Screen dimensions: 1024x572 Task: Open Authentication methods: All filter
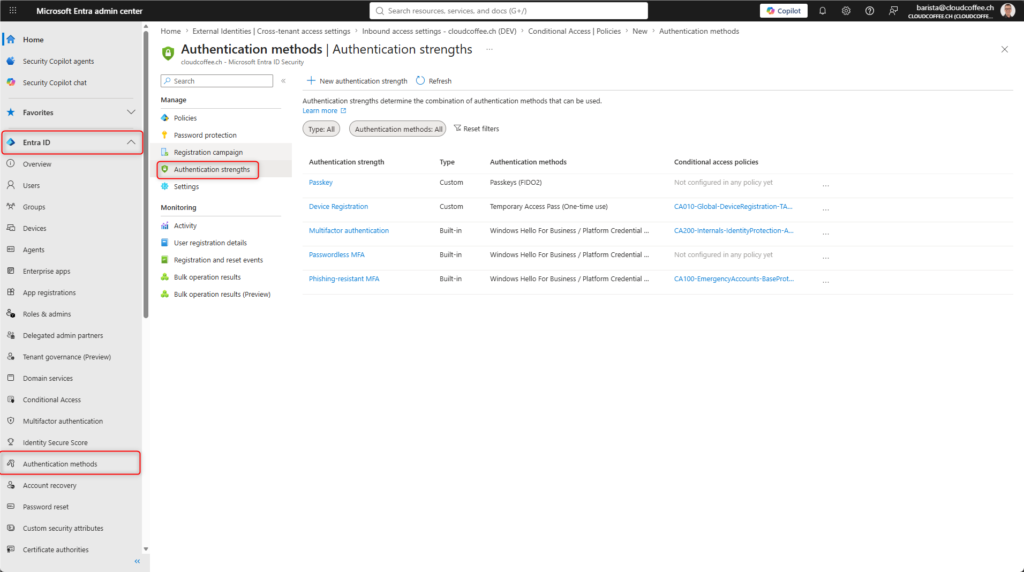click(x=398, y=129)
